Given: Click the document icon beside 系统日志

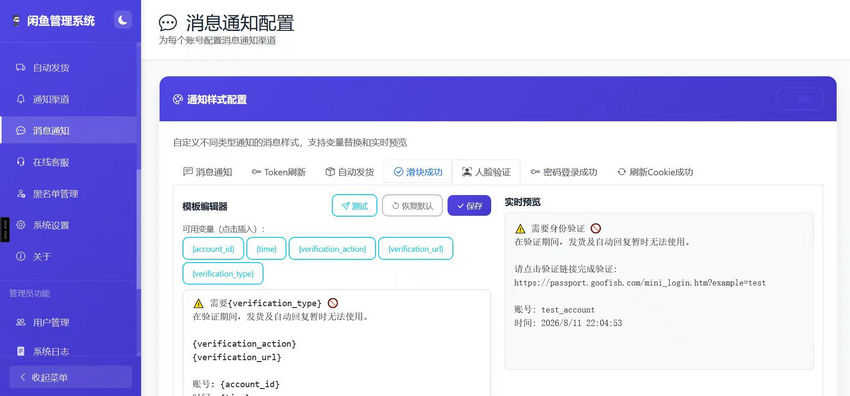Looking at the screenshot, I should (21, 352).
